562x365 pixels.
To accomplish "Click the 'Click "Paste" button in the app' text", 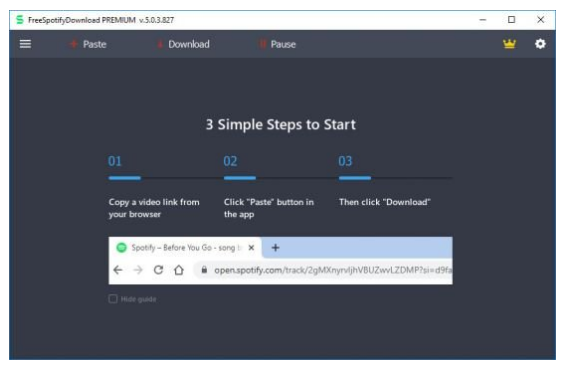I will tap(269, 208).
